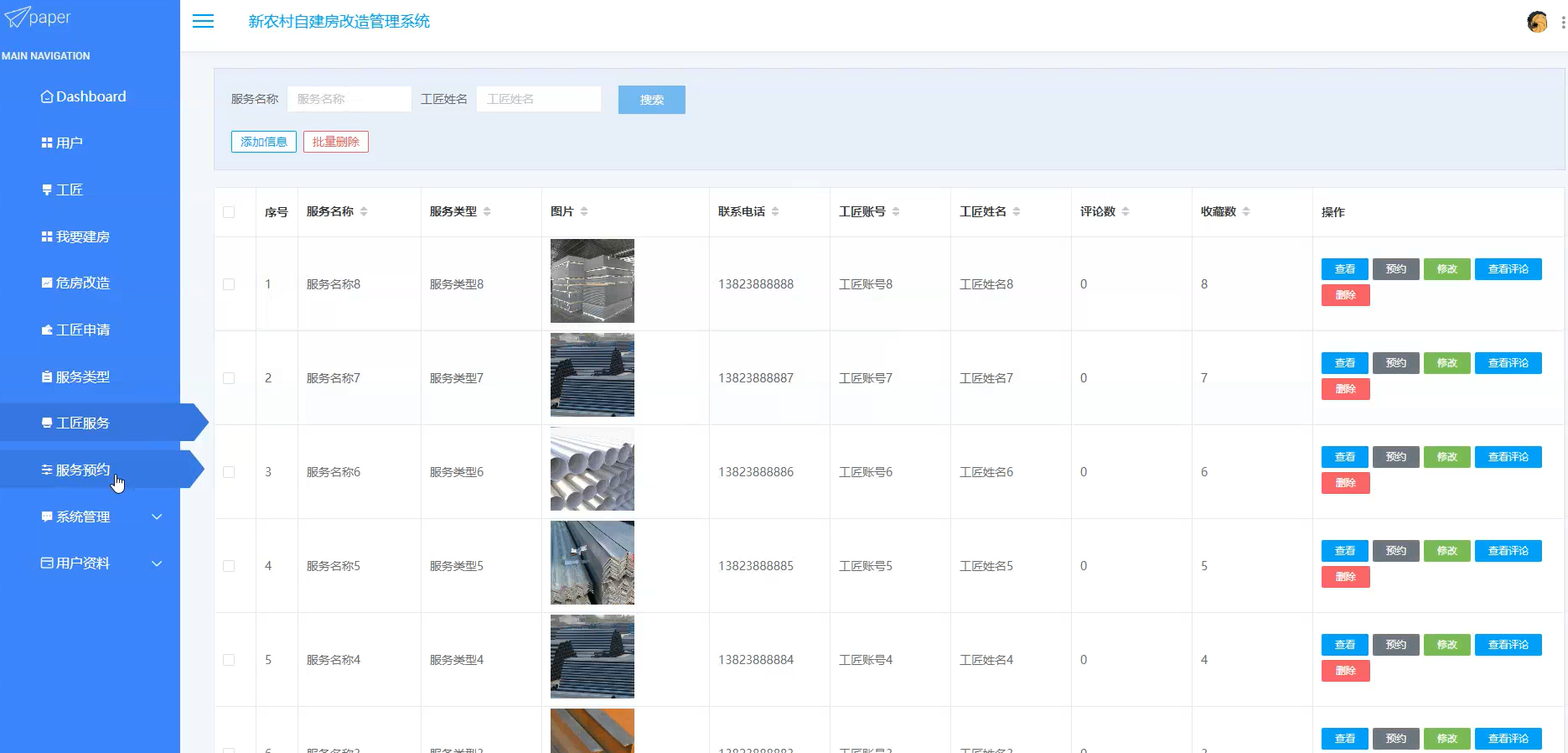This screenshot has width=1568, height=753.
Task: Focus the 工匠姓名 search field
Action: (539, 99)
